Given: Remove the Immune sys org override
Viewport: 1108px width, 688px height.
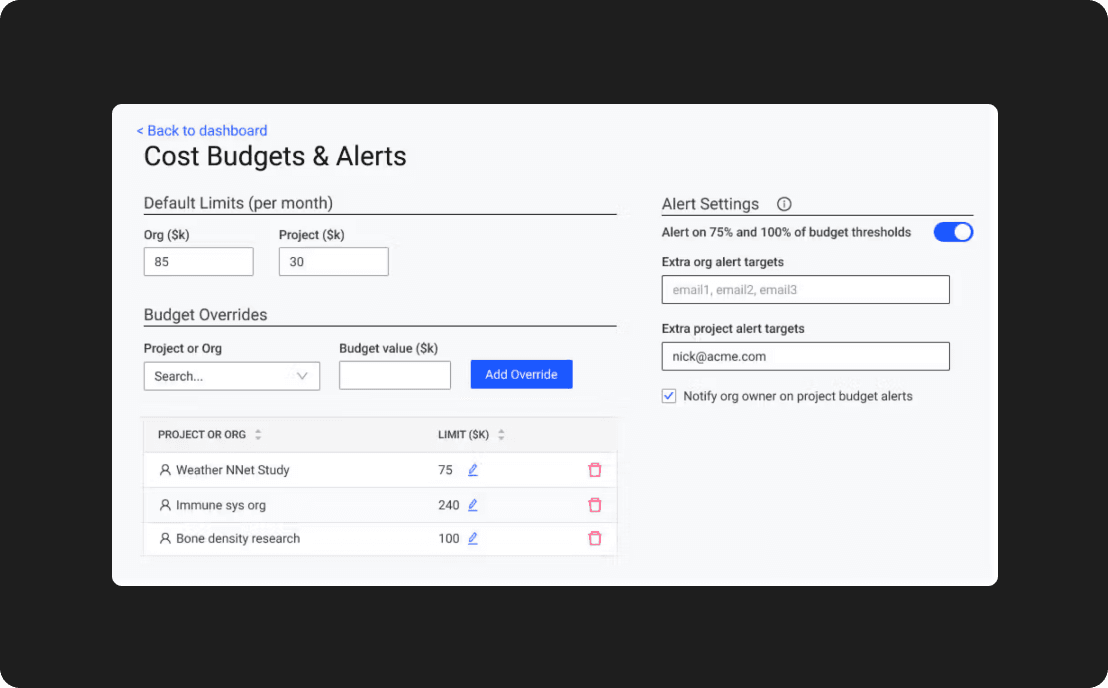Looking at the screenshot, I should pos(595,504).
